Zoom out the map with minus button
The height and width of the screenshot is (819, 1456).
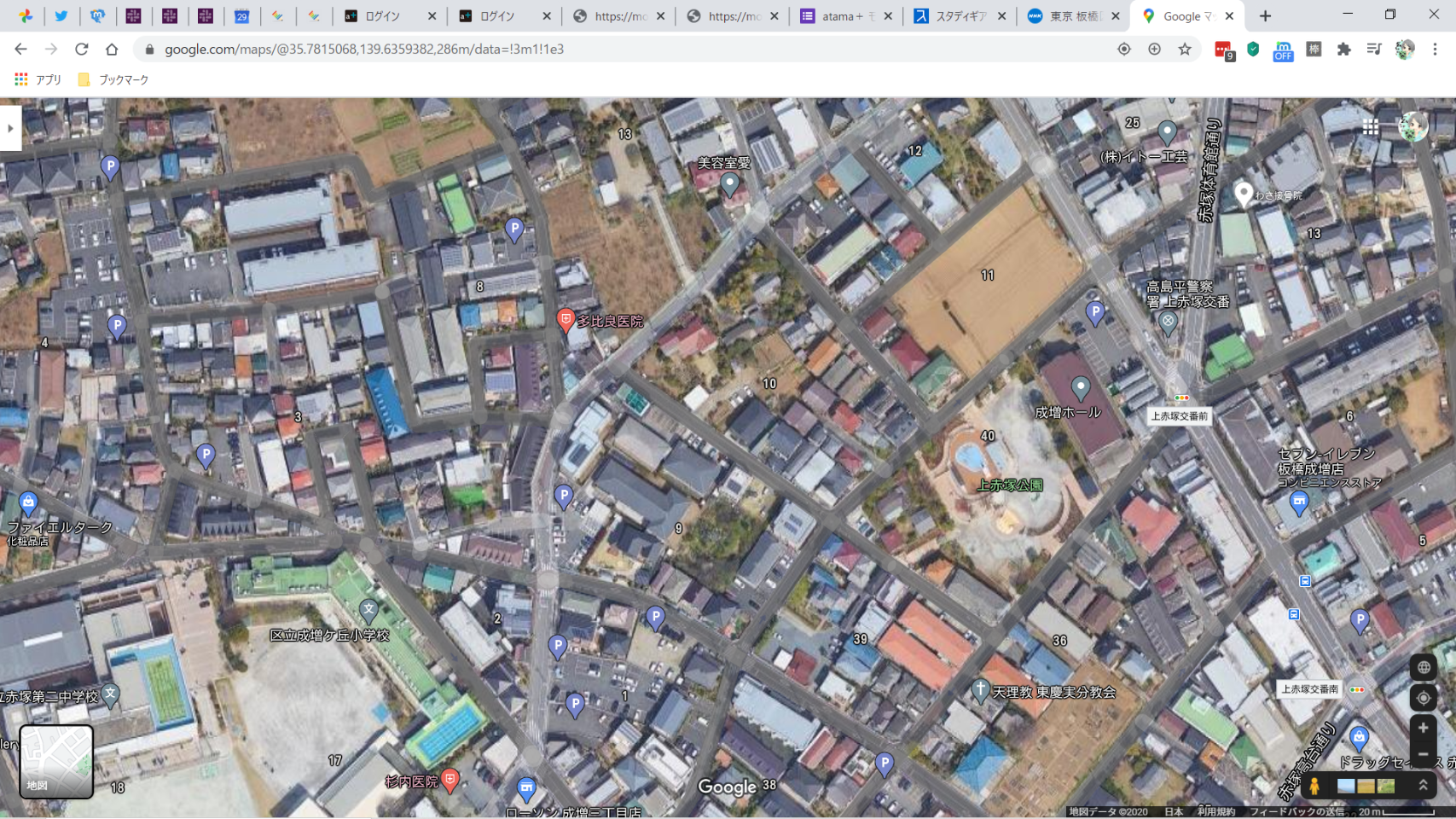(1423, 754)
